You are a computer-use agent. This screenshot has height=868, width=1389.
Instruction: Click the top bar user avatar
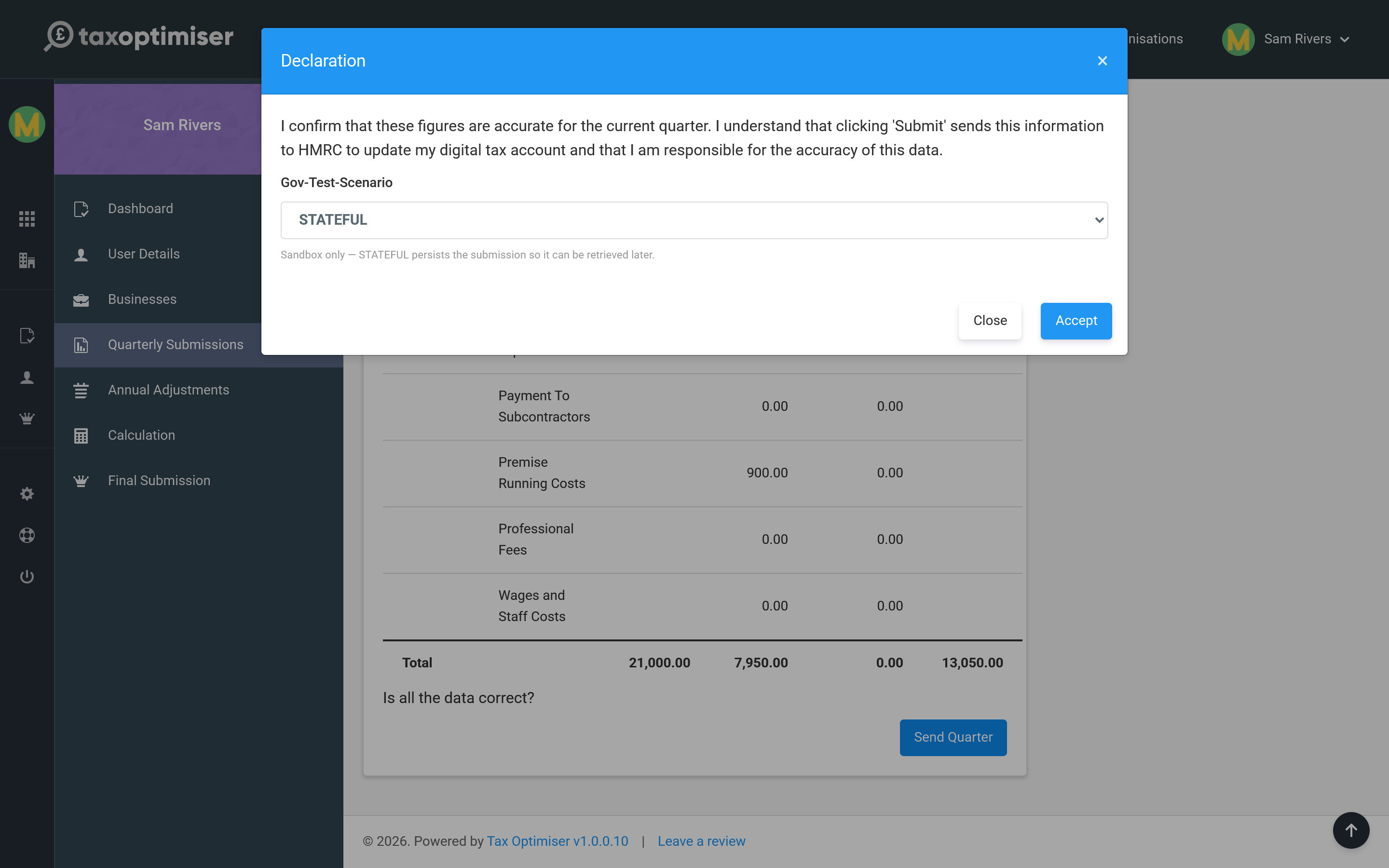[1238, 39]
